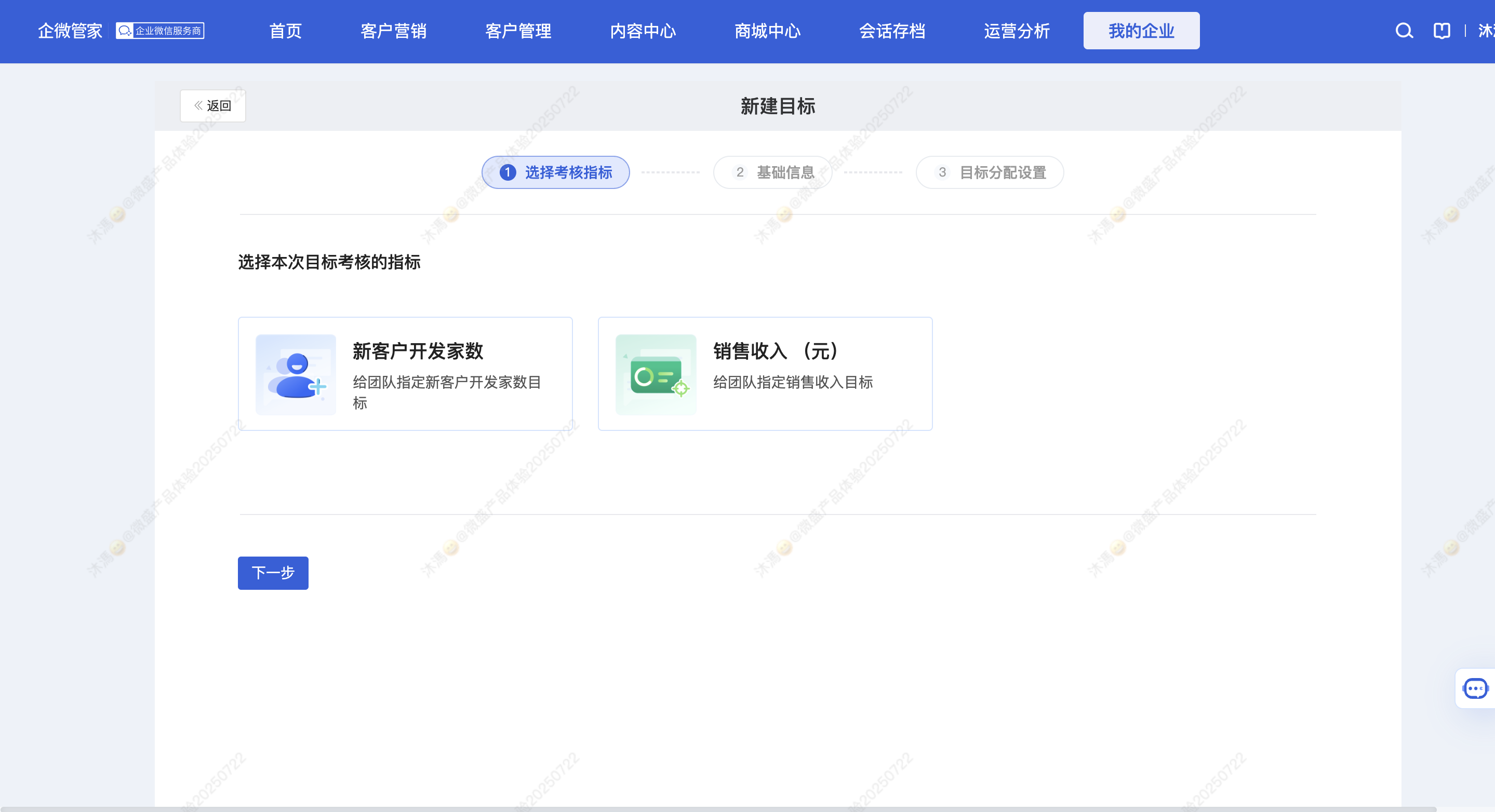This screenshot has height=812, width=1495.
Task: Click the 新客户开发家数 user illustration
Action: coord(296,374)
